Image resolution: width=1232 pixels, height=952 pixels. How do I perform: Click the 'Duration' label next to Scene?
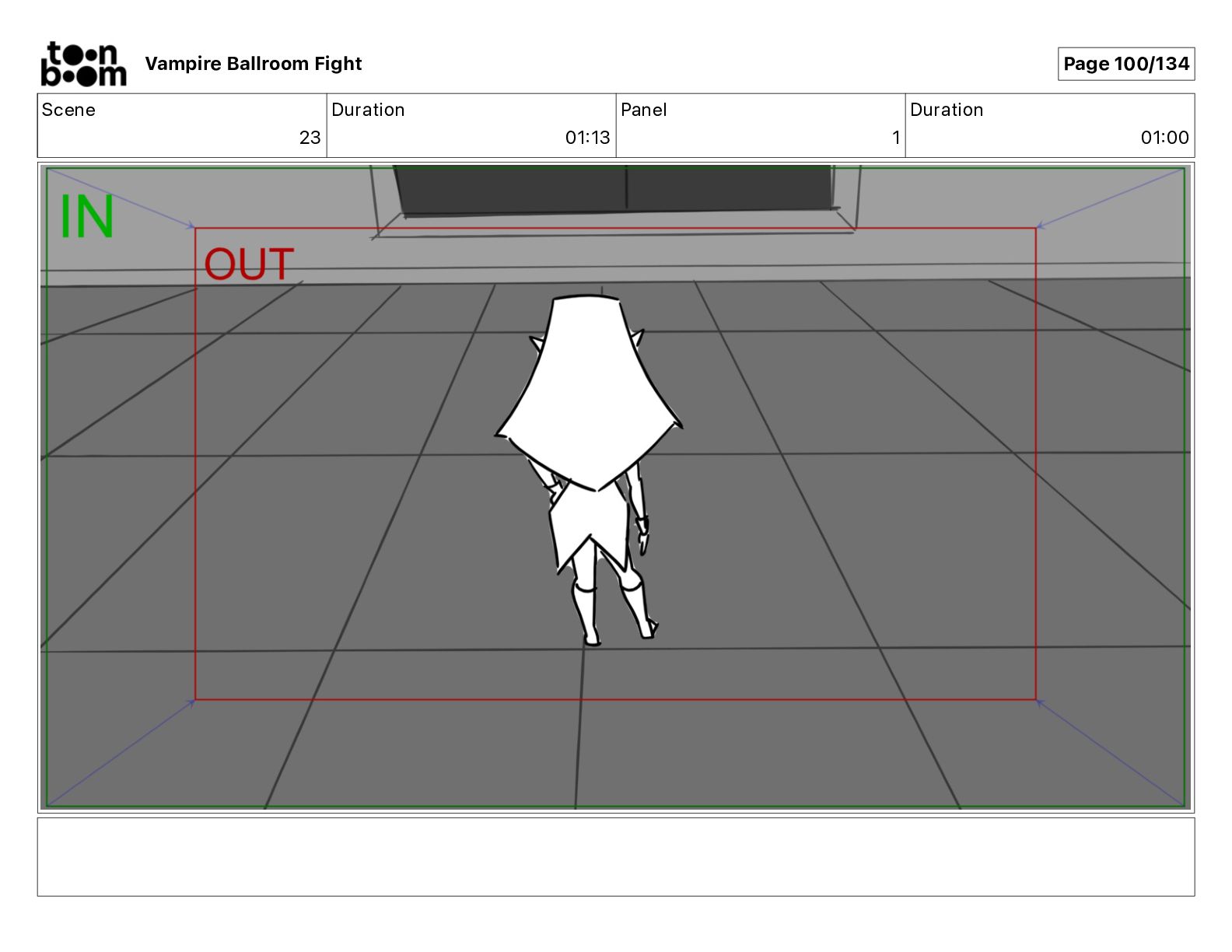(x=368, y=110)
